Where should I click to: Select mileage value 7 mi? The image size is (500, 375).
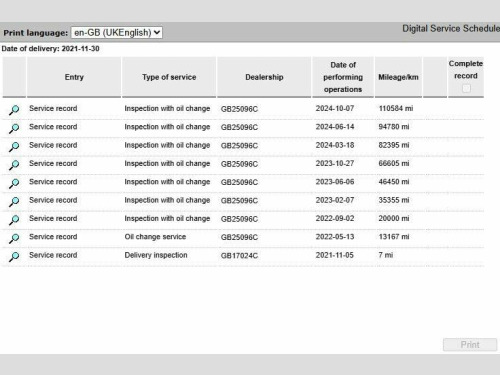[386, 255]
